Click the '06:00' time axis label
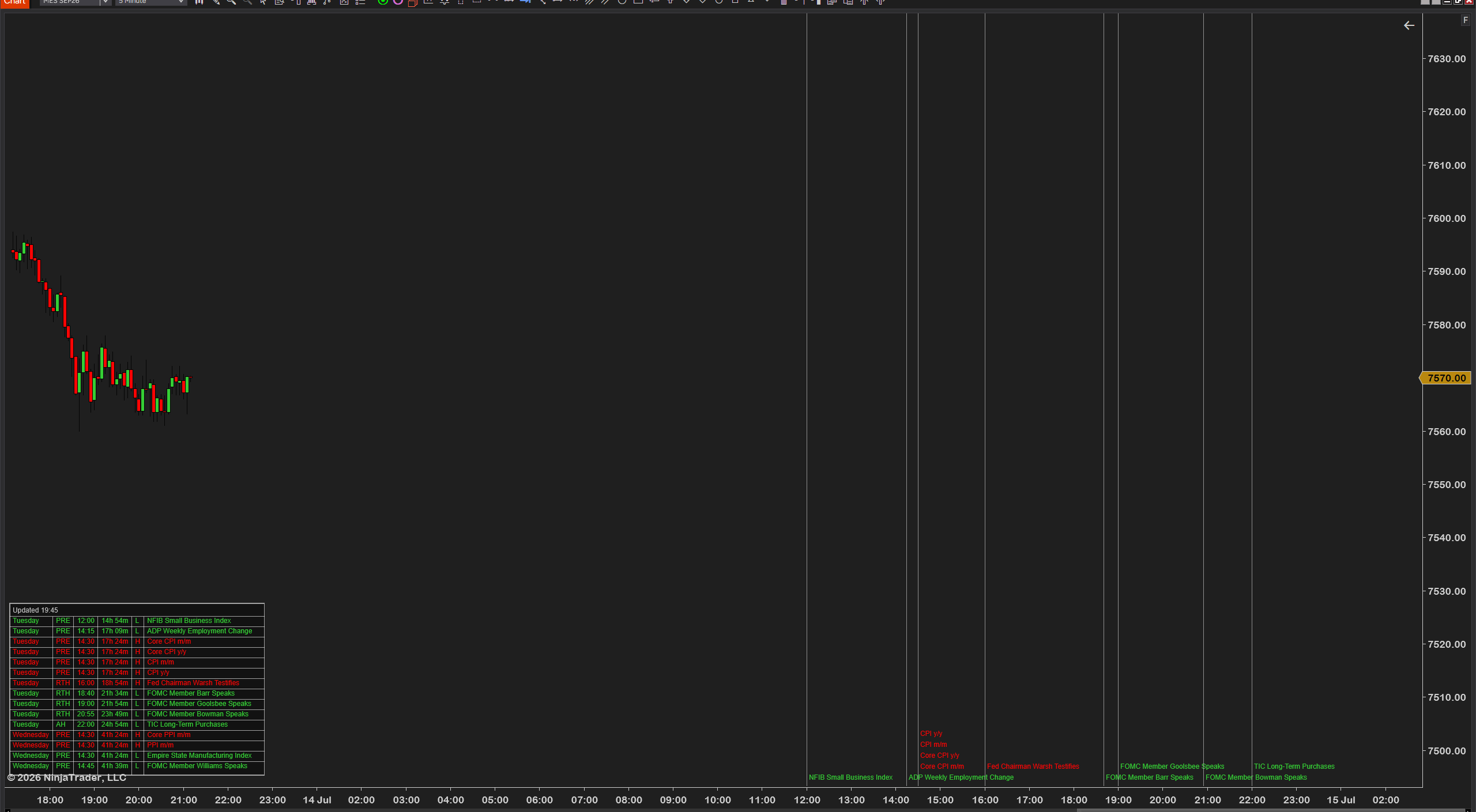This screenshot has height=812, width=1476. click(540, 800)
